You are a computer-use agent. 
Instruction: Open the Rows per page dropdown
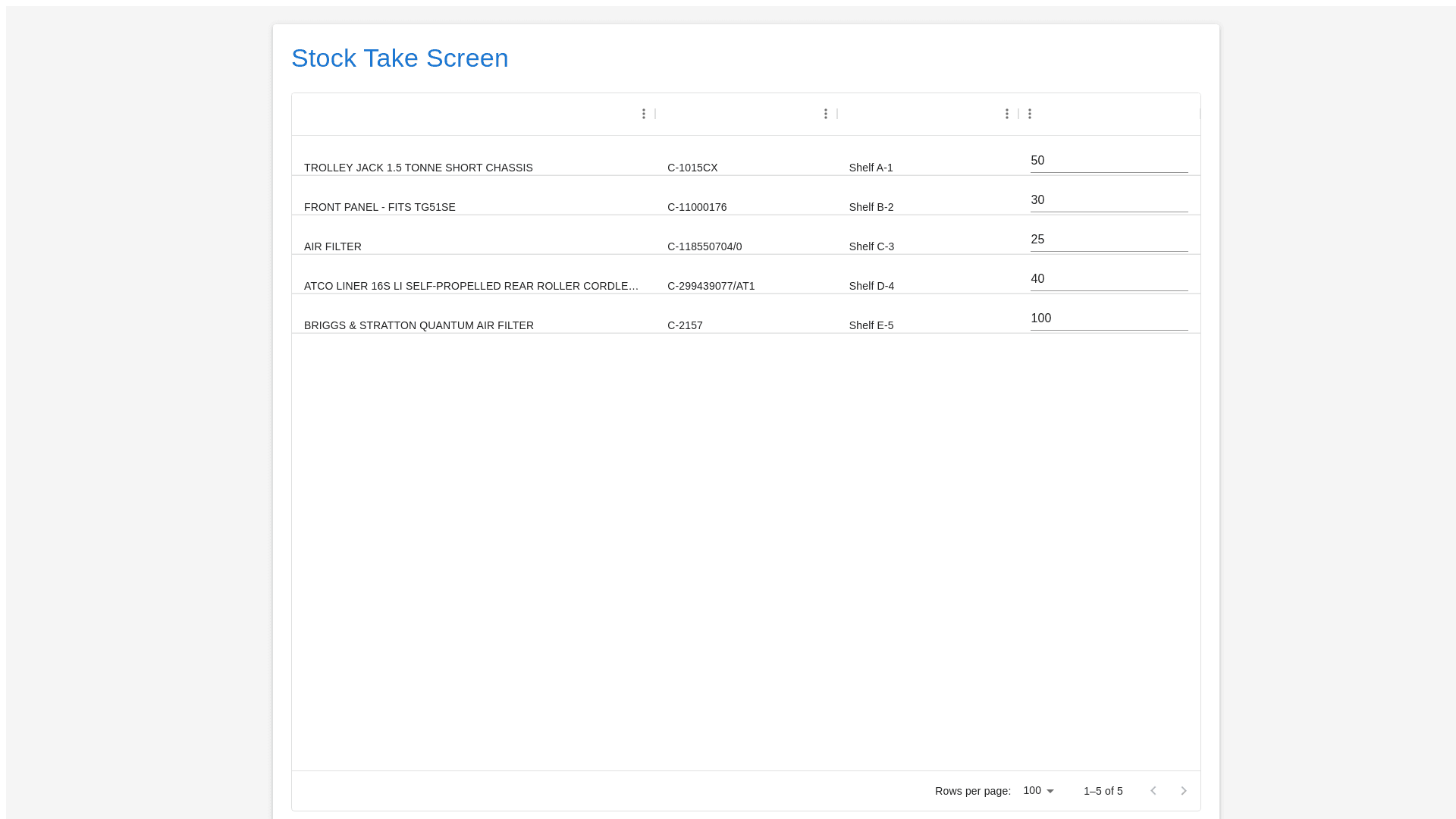(1037, 790)
